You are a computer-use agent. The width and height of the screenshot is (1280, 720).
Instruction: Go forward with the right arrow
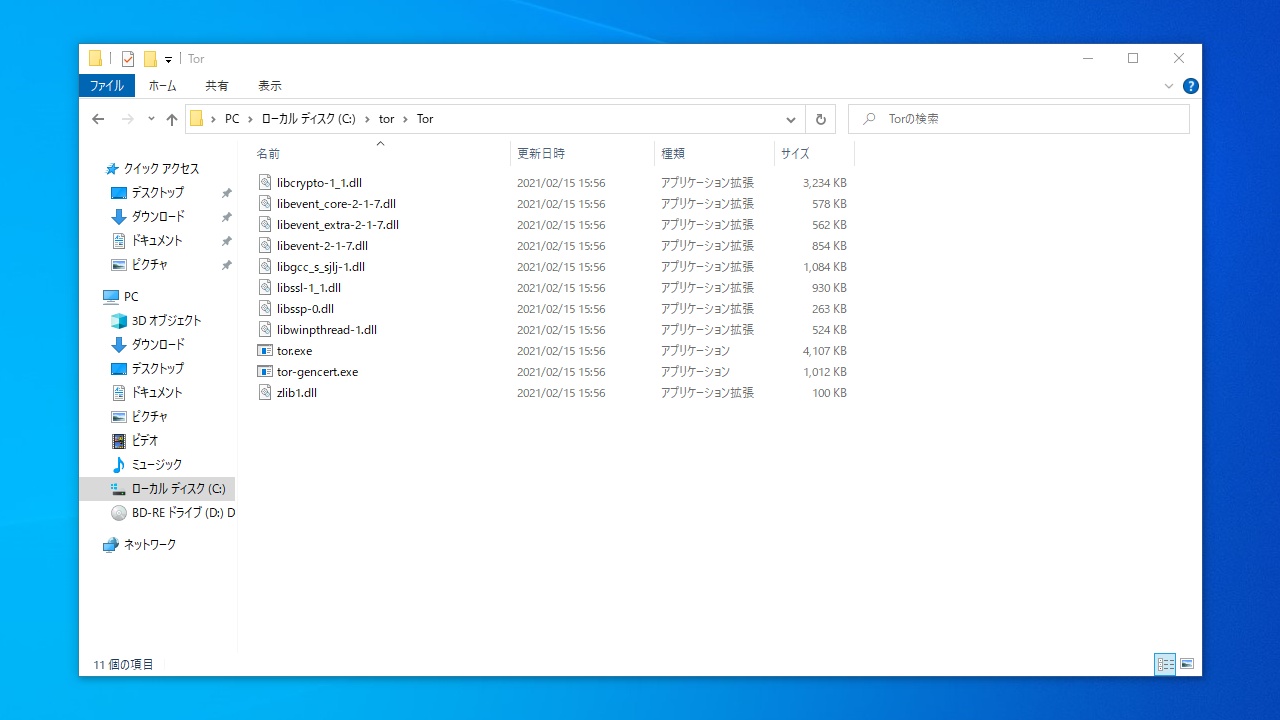click(127, 119)
